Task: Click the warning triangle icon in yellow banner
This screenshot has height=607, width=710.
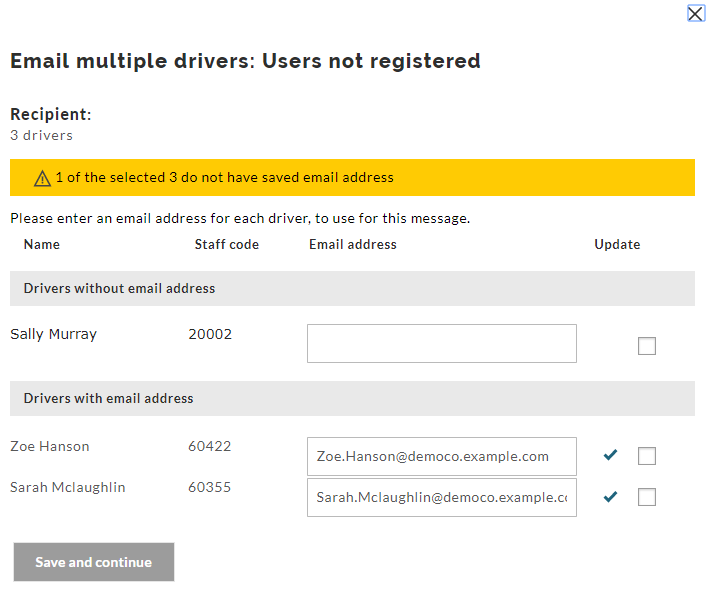Action: pos(42,178)
